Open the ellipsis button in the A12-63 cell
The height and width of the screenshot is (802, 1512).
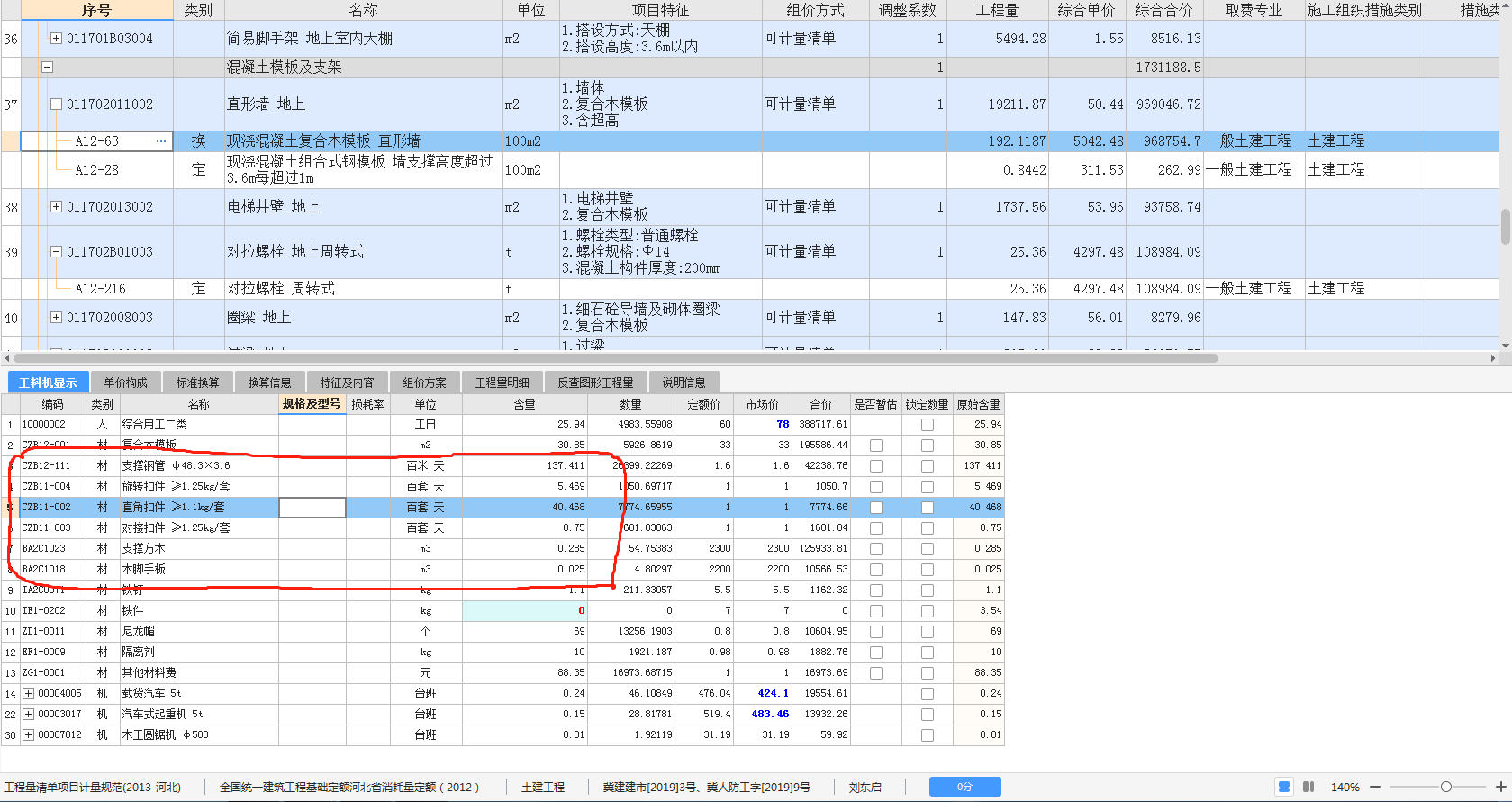161,141
